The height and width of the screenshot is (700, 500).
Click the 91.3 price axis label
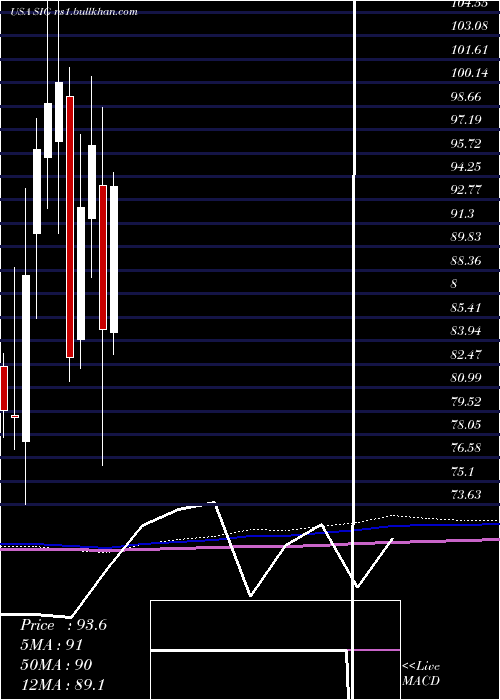pyautogui.click(x=463, y=213)
